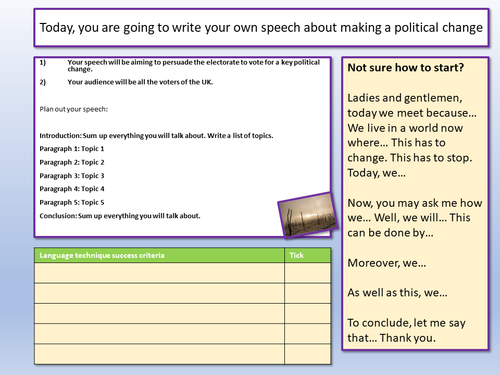Image resolution: width=500 pixels, height=375 pixels.
Task: Select 'Language technique success criteria' table header
Action: (x=102, y=255)
